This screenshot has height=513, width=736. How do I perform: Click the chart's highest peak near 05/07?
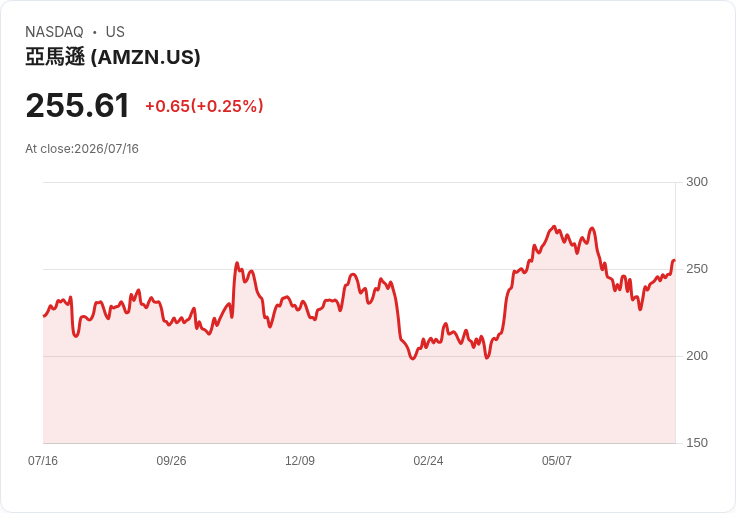[554, 227]
